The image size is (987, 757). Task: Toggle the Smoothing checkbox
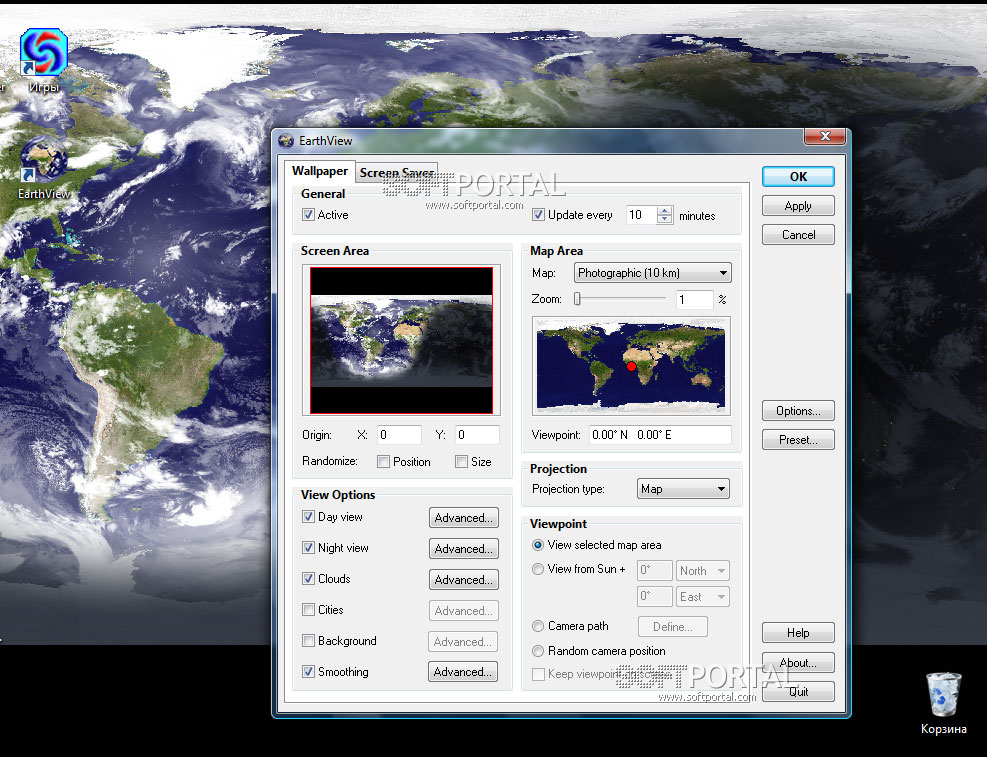pos(308,671)
